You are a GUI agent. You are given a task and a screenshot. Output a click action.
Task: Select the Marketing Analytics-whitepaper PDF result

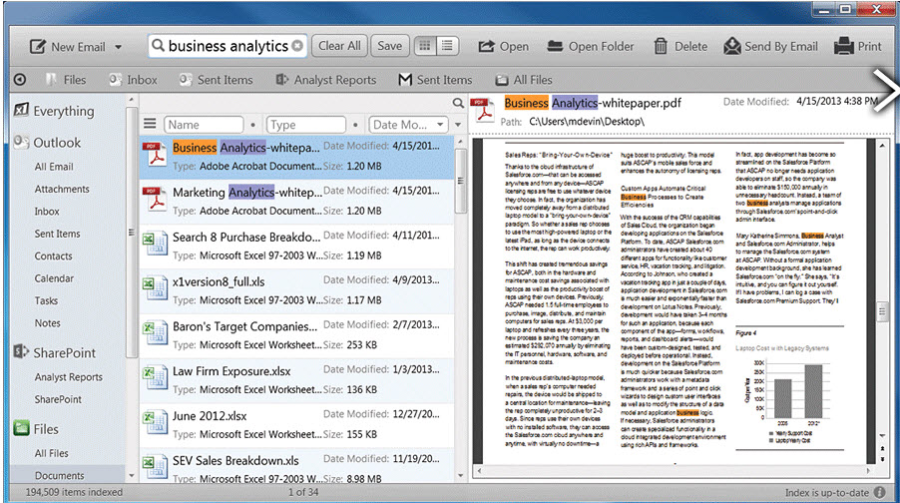click(x=297, y=202)
